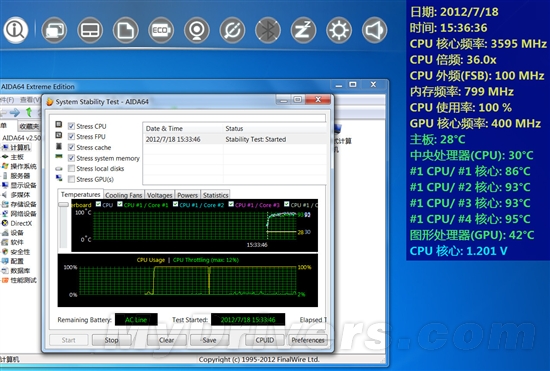
Task: Select 显示设备 in the AIDA64 tree
Action: point(23,185)
